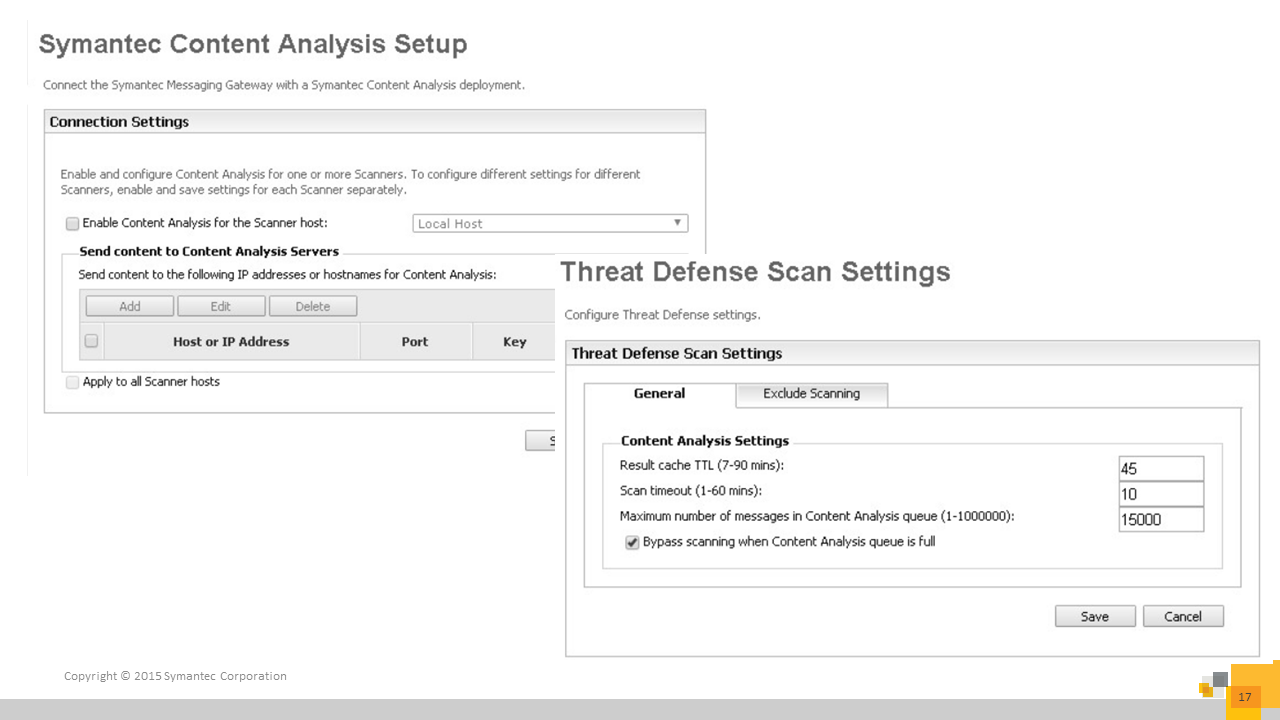Click the Edit server button
Screen dimensions: 1280x720
[x=221, y=306]
